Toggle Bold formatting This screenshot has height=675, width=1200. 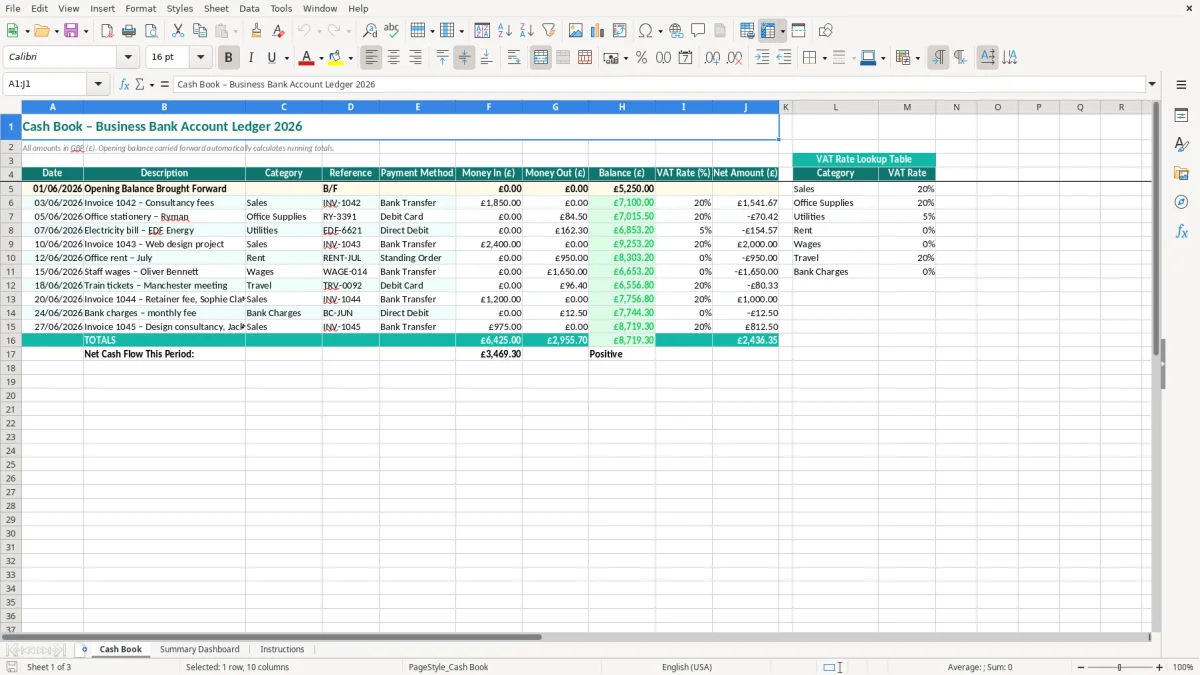tap(229, 58)
